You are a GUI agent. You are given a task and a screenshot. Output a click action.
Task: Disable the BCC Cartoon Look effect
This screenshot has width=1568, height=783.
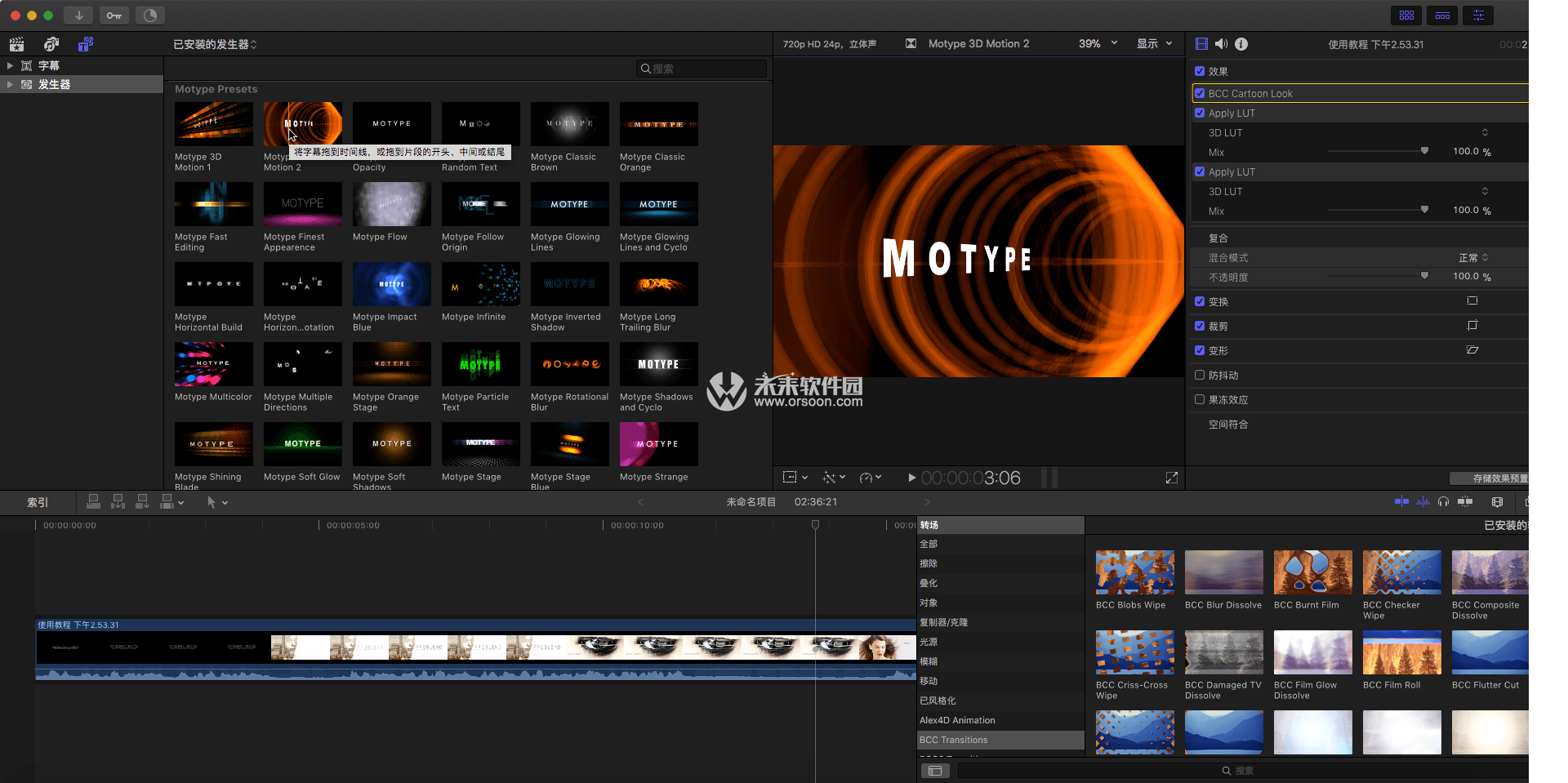click(x=1200, y=93)
